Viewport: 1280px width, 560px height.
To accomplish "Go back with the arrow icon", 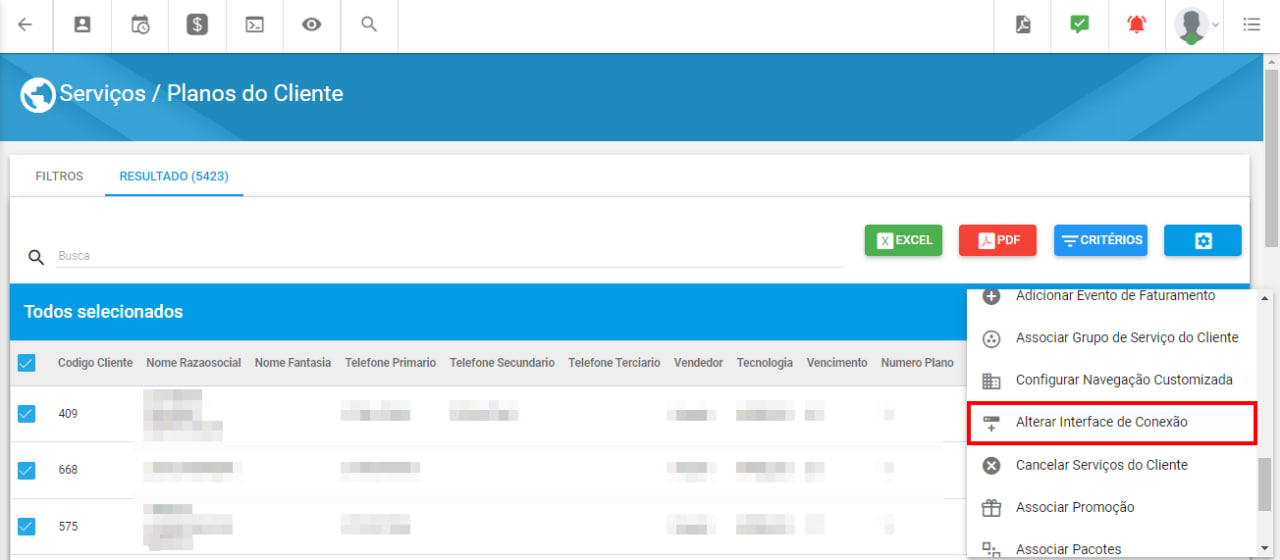I will pos(25,25).
